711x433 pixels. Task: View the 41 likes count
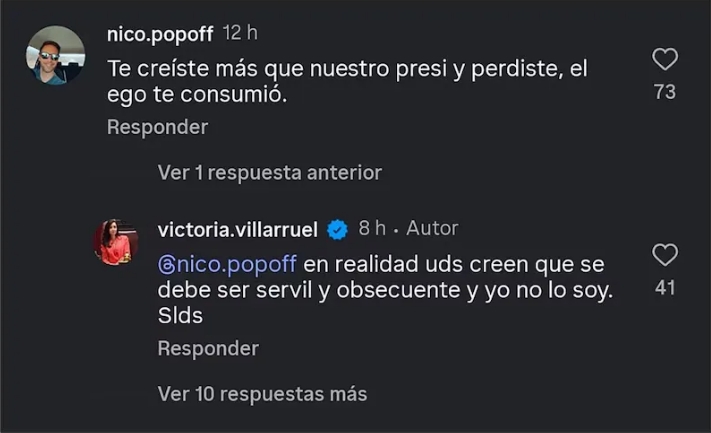665,288
